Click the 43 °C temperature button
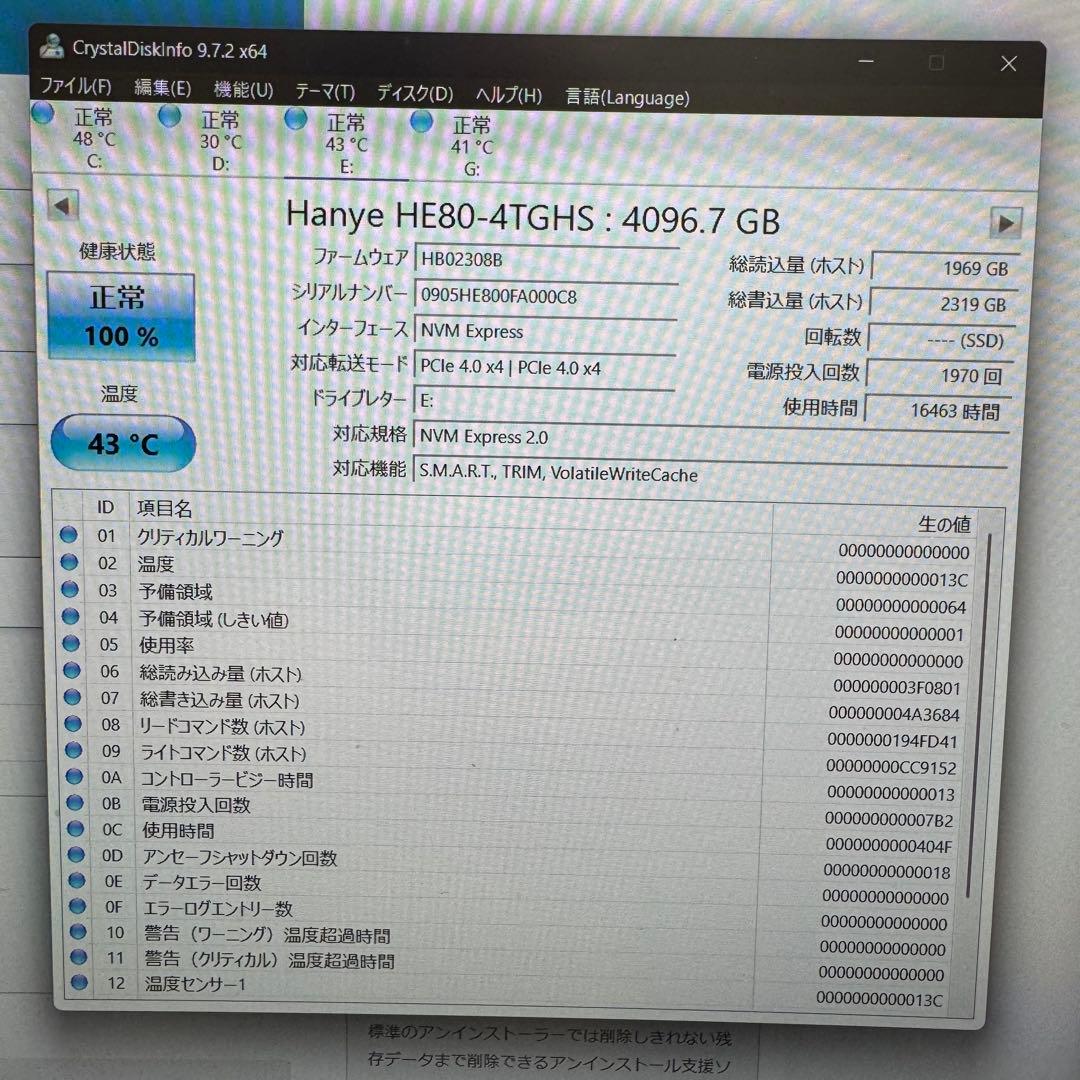This screenshot has width=1080, height=1080. pyautogui.click(x=123, y=444)
